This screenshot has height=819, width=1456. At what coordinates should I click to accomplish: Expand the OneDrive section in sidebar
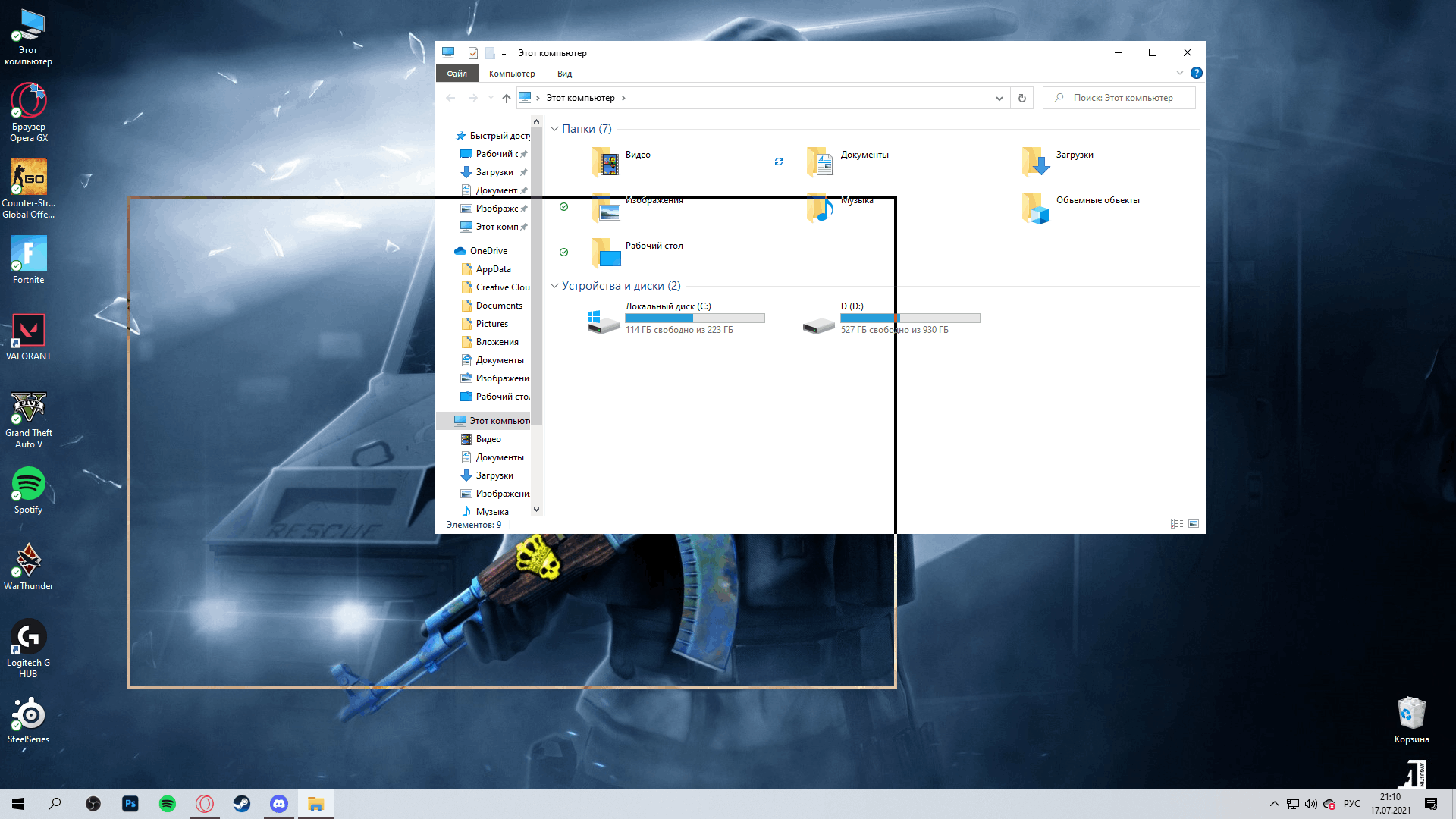(x=447, y=250)
